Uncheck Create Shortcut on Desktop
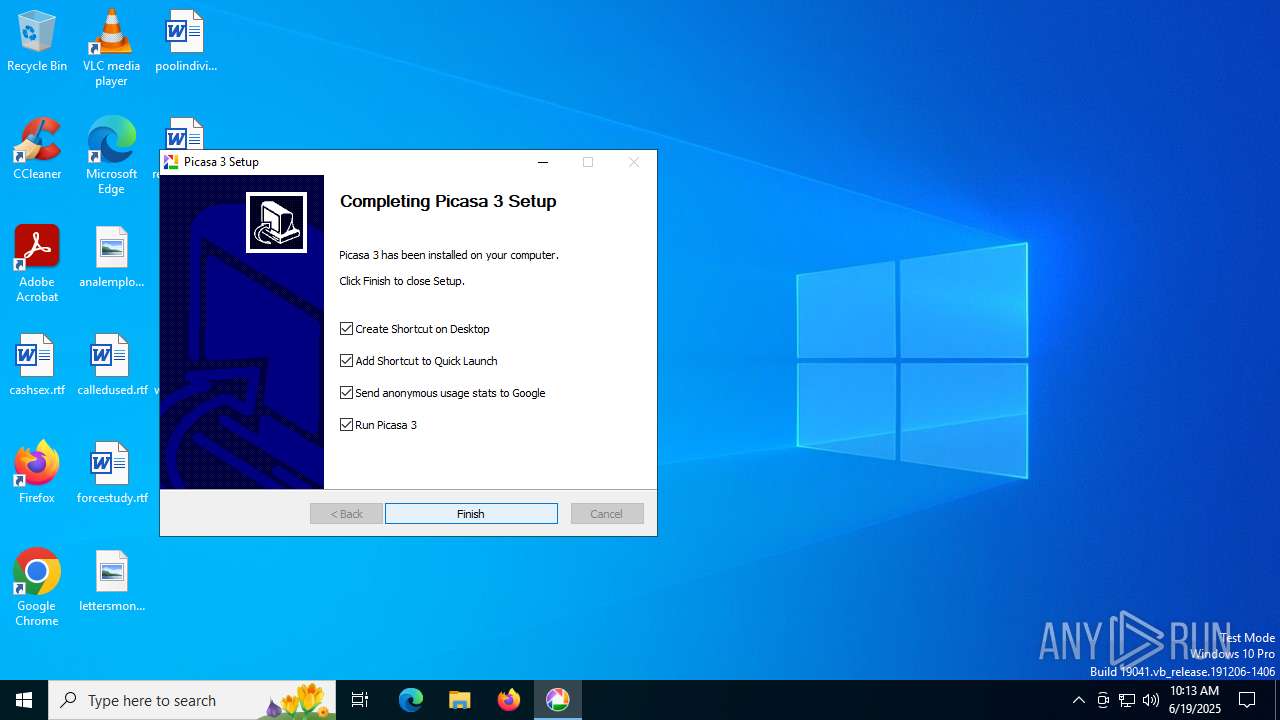Viewport: 1280px width, 720px height. point(347,329)
